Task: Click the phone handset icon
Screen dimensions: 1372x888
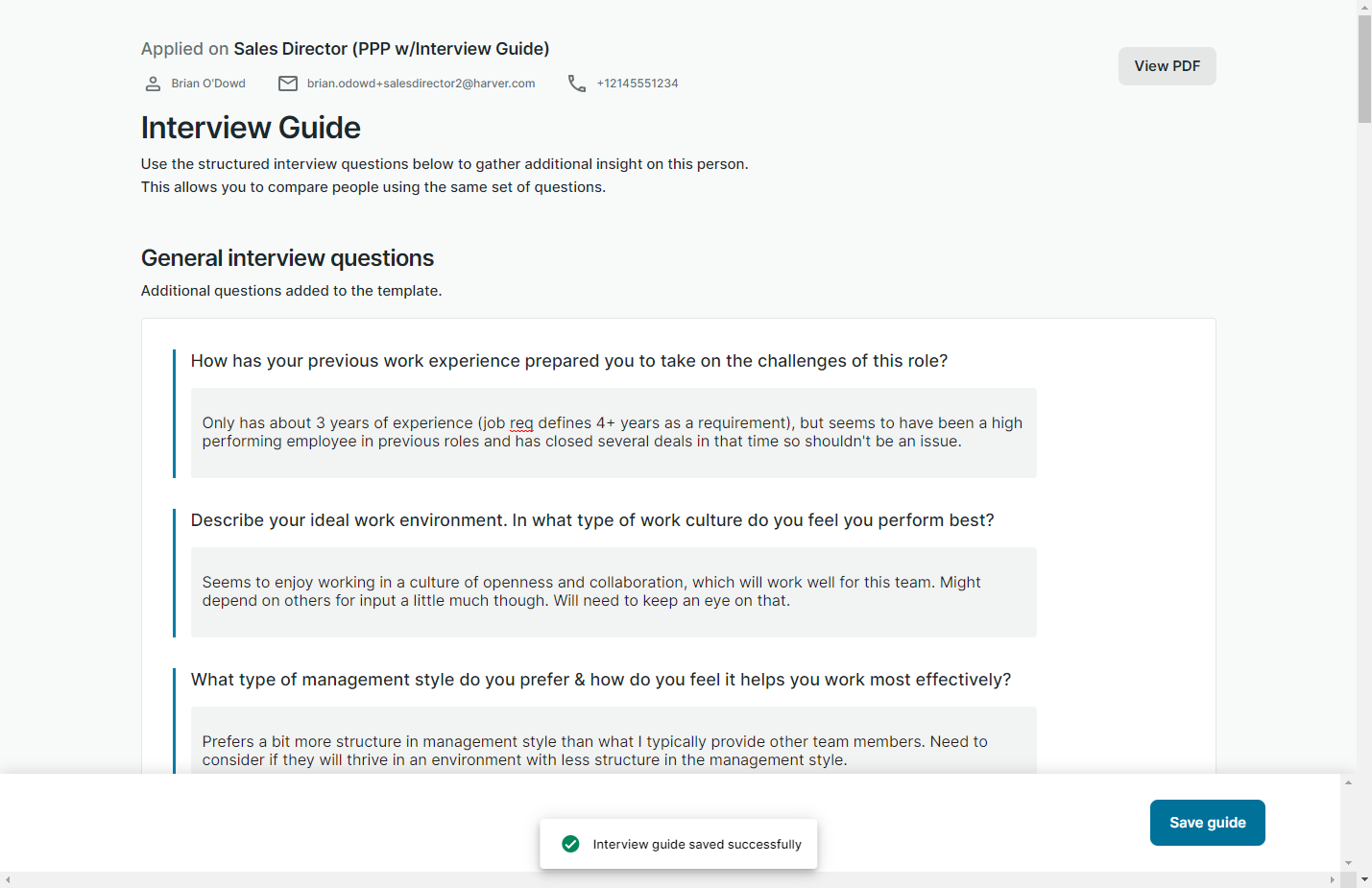Action: tap(576, 84)
